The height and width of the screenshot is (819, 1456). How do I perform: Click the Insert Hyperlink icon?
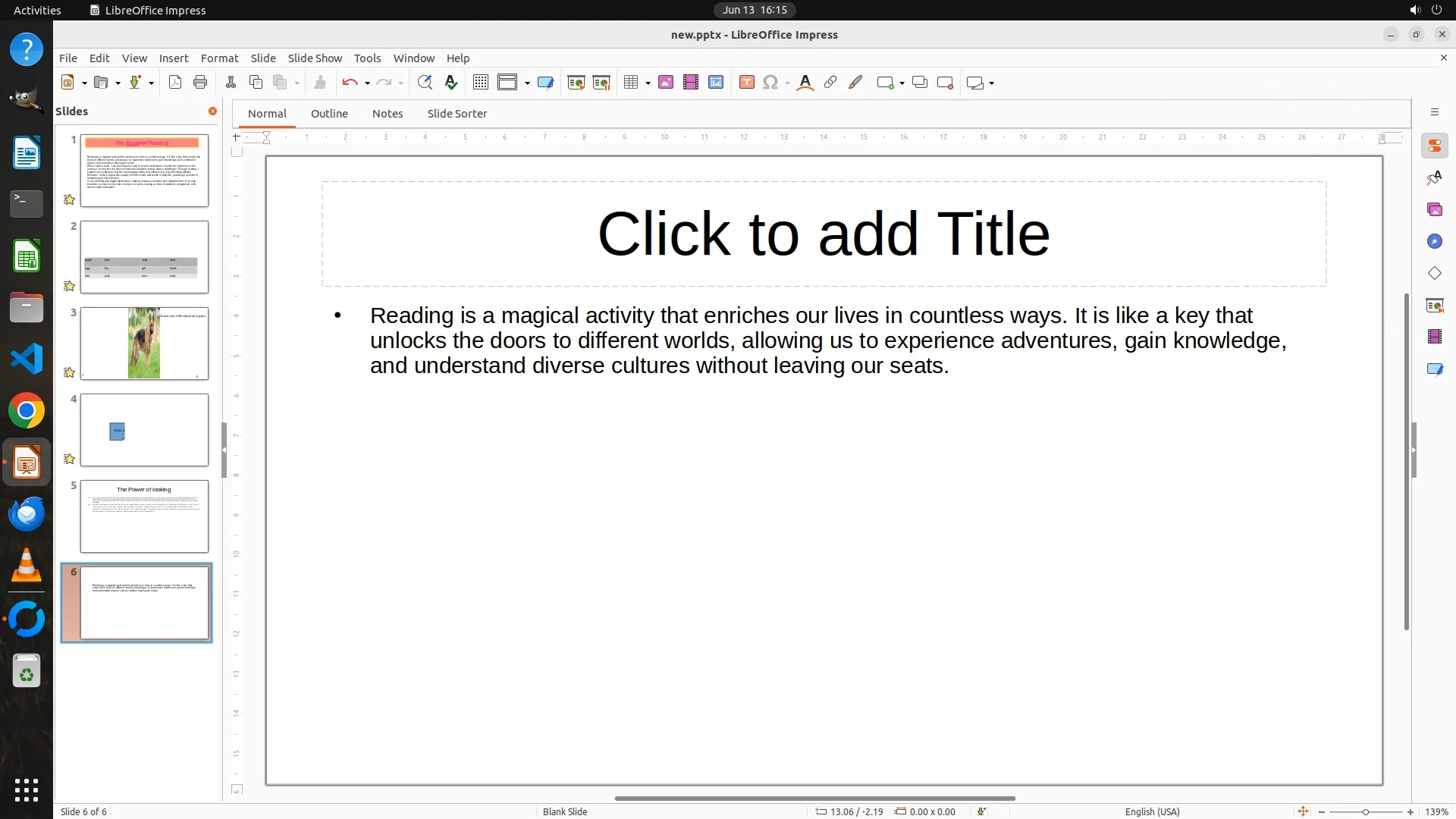pos(830,83)
